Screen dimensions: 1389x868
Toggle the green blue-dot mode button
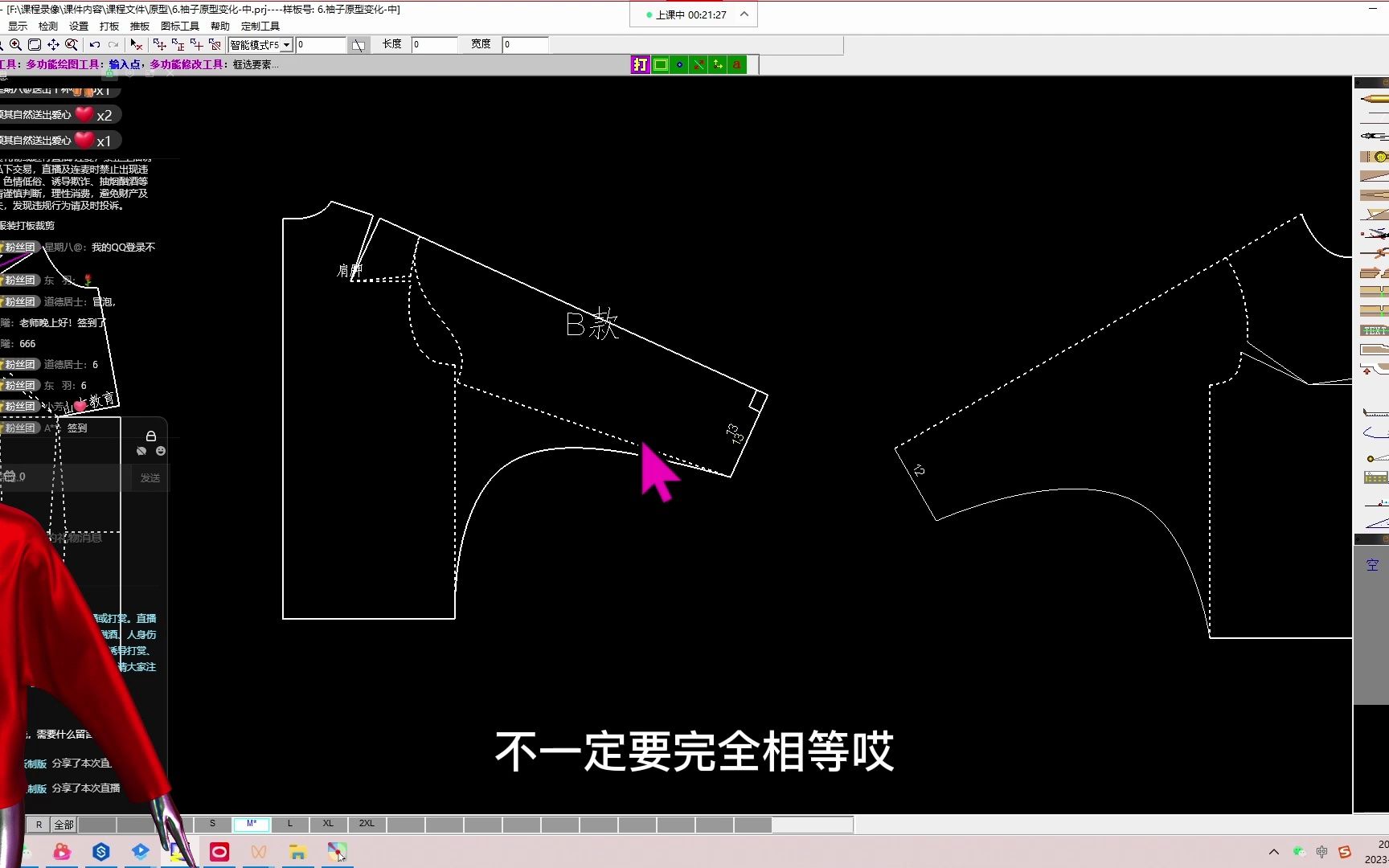(679, 65)
